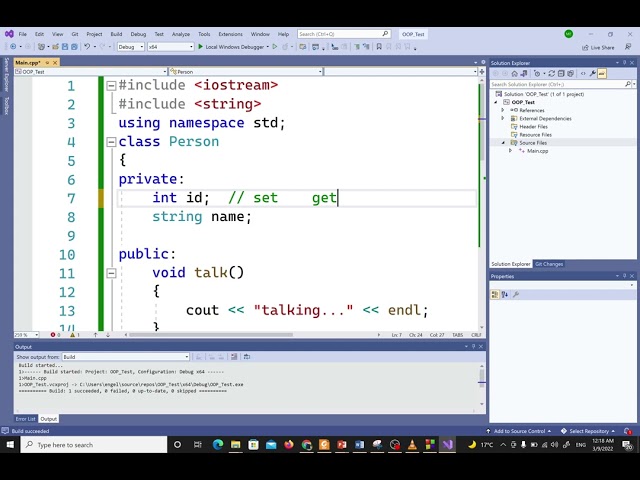Click split editor icon at top right

(482, 71)
